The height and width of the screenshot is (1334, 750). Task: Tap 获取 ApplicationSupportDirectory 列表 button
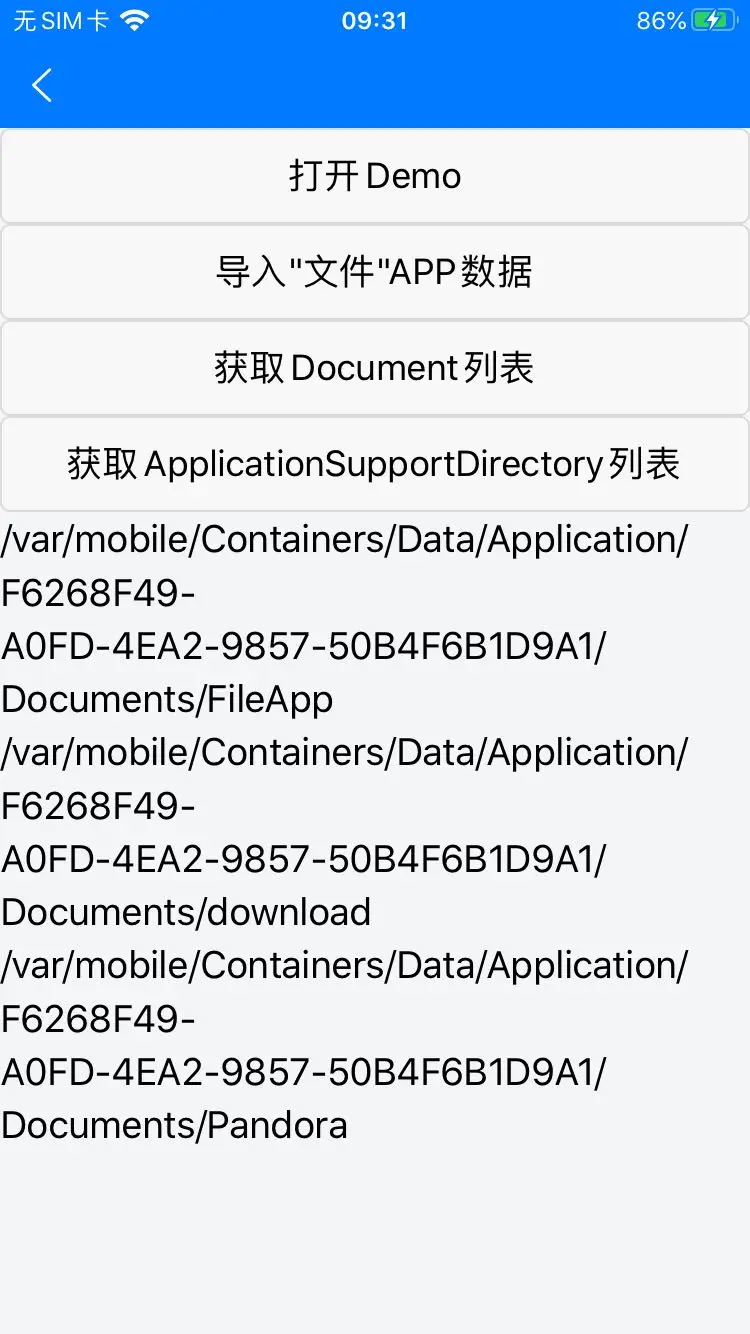pos(374,464)
